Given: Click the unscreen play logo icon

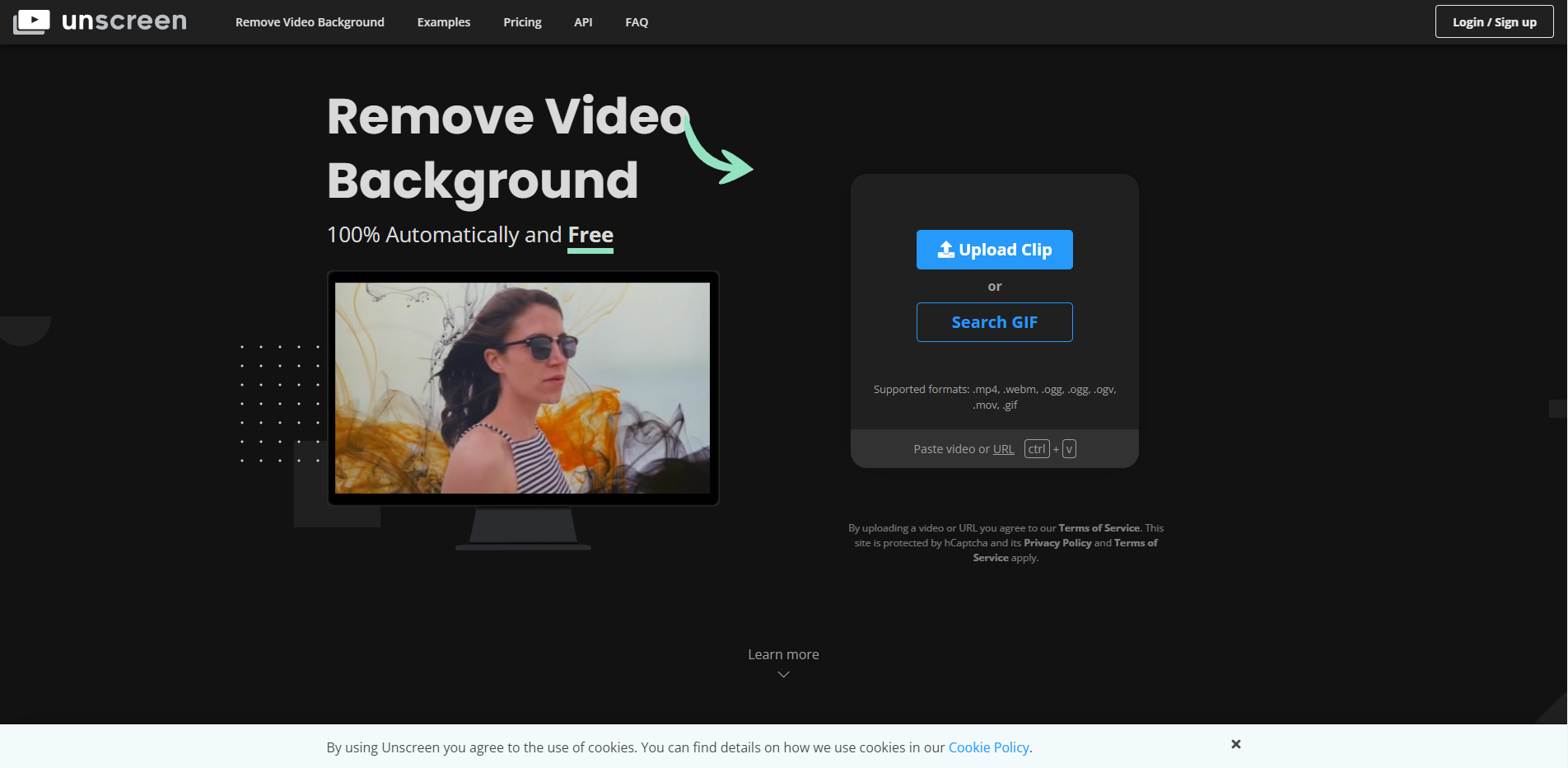Looking at the screenshot, I should coord(31,21).
